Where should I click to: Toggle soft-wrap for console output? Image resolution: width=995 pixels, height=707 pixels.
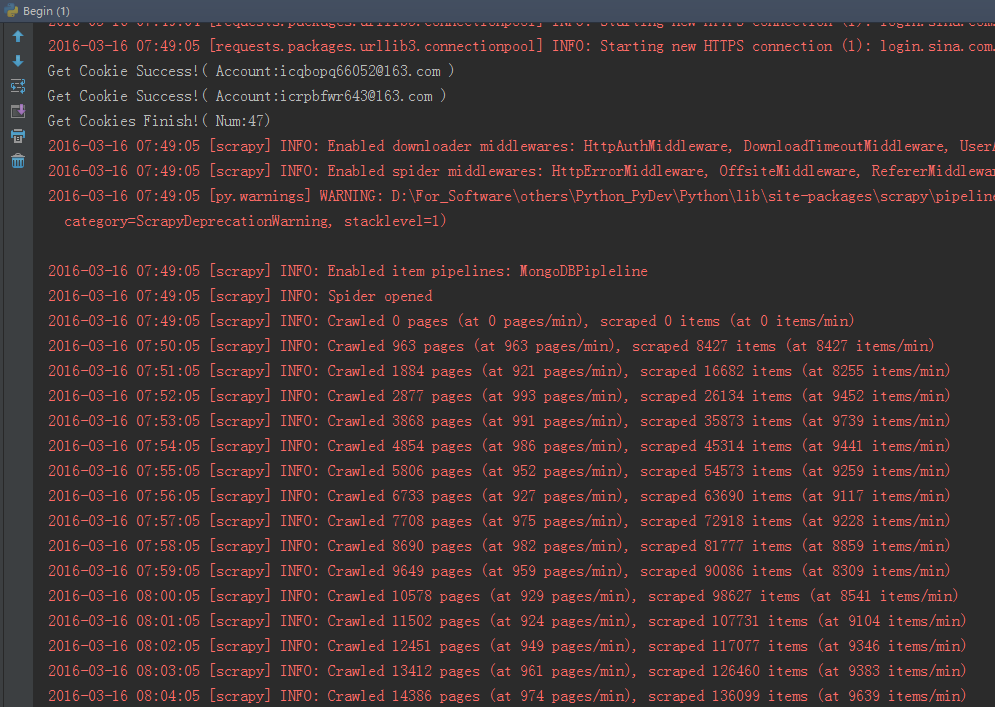[x=18, y=86]
